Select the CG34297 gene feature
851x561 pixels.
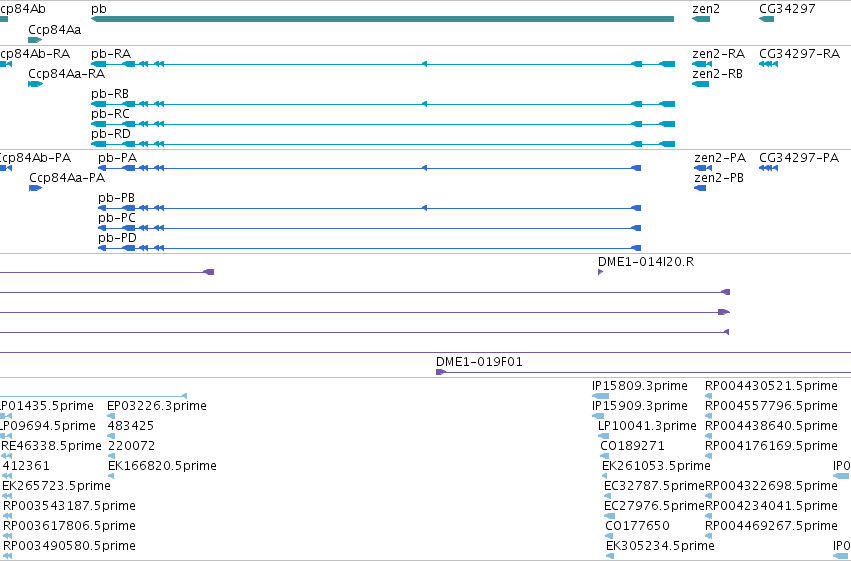tap(766, 19)
